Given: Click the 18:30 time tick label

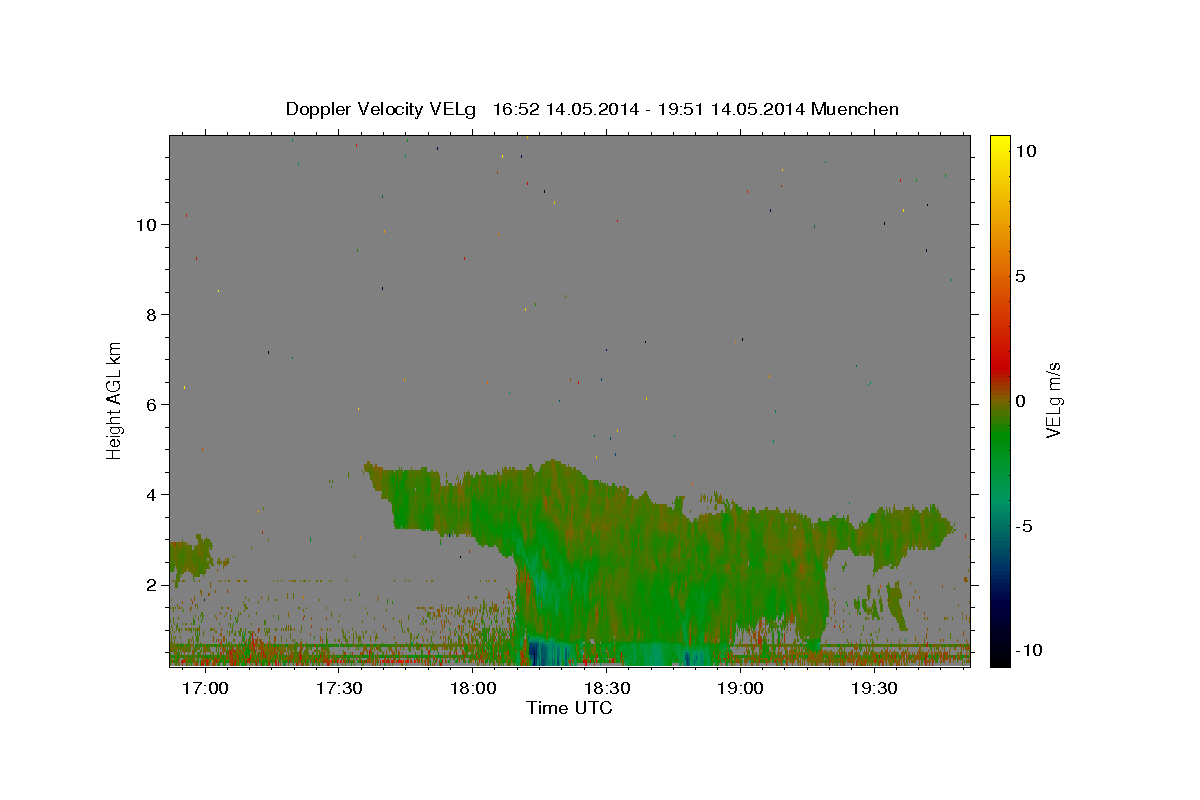Looking at the screenshot, I should pos(606,689).
